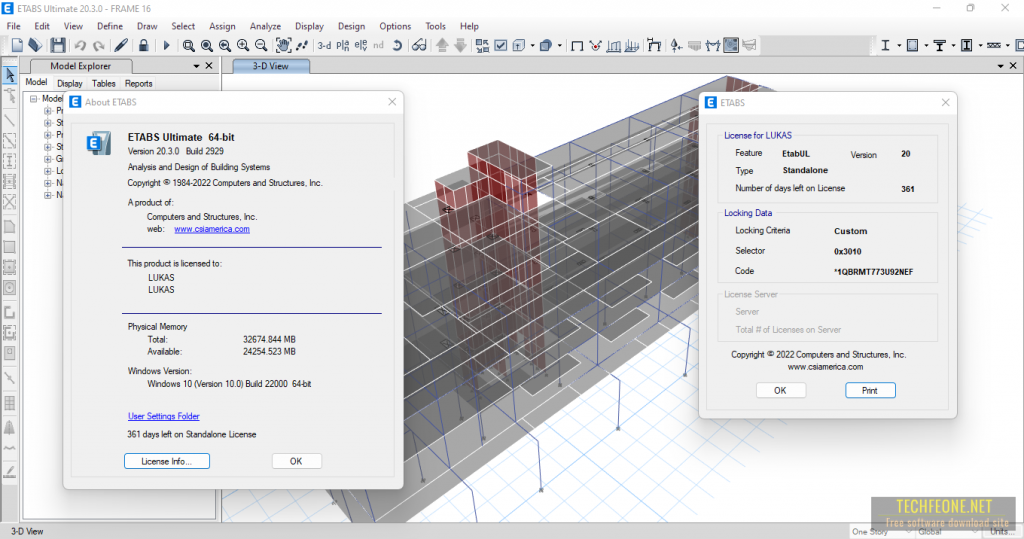Click the selector value 0x3010
The width and height of the screenshot is (1024, 539).
(x=848, y=252)
